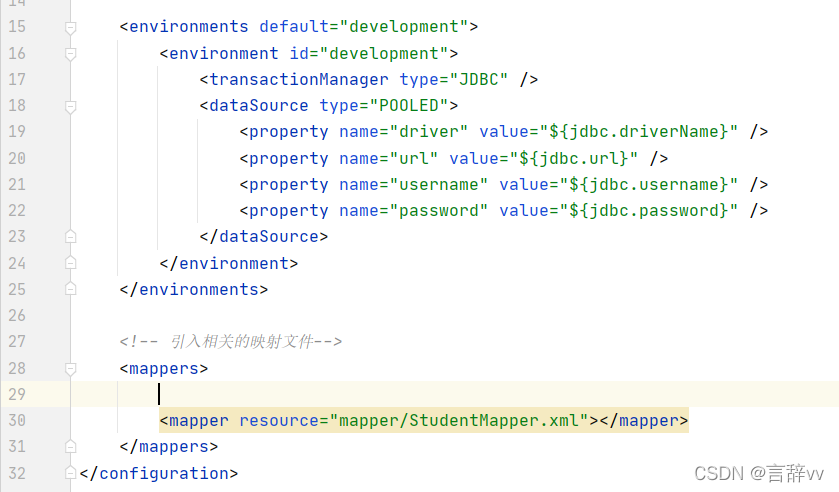The height and width of the screenshot is (492, 839).
Task: Click name="driver" attribute value
Action: click(x=429, y=132)
